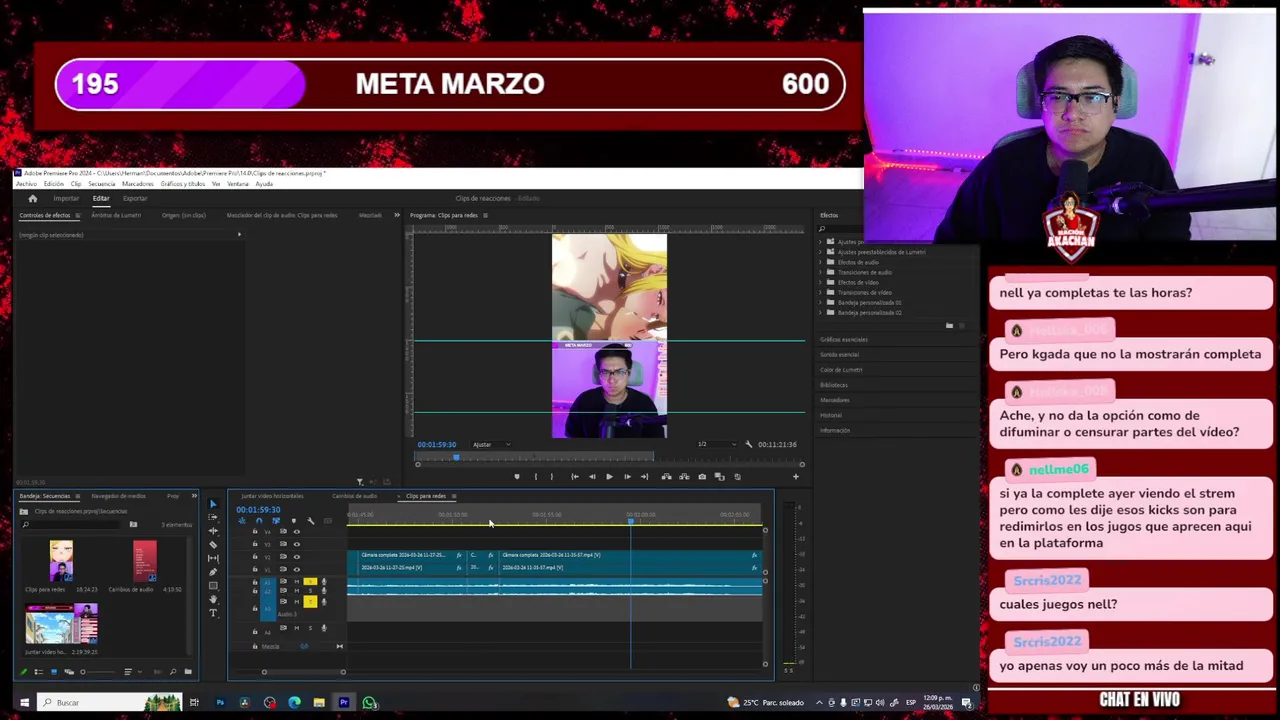This screenshot has height=720, width=1280.
Task: Toggle Linked Selection in the timeline
Action: point(276,521)
